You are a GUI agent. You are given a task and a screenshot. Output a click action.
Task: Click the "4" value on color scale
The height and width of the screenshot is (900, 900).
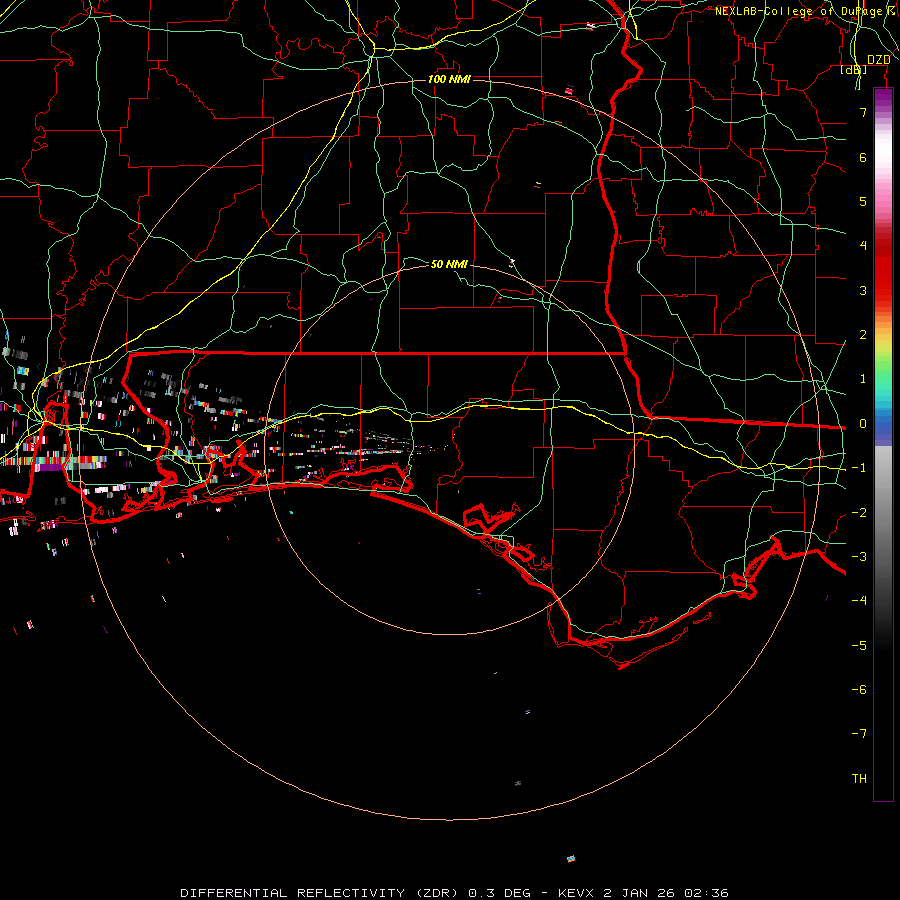pos(863,246)
